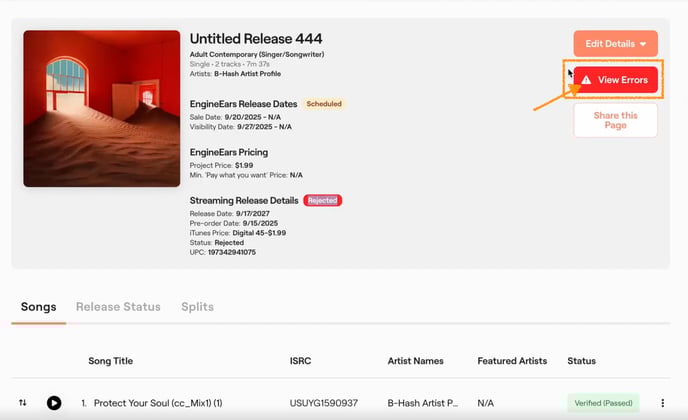Click the ISRC column header
Image resolution: width=688 pixels, height=420 pixels.
click(300, 361)
